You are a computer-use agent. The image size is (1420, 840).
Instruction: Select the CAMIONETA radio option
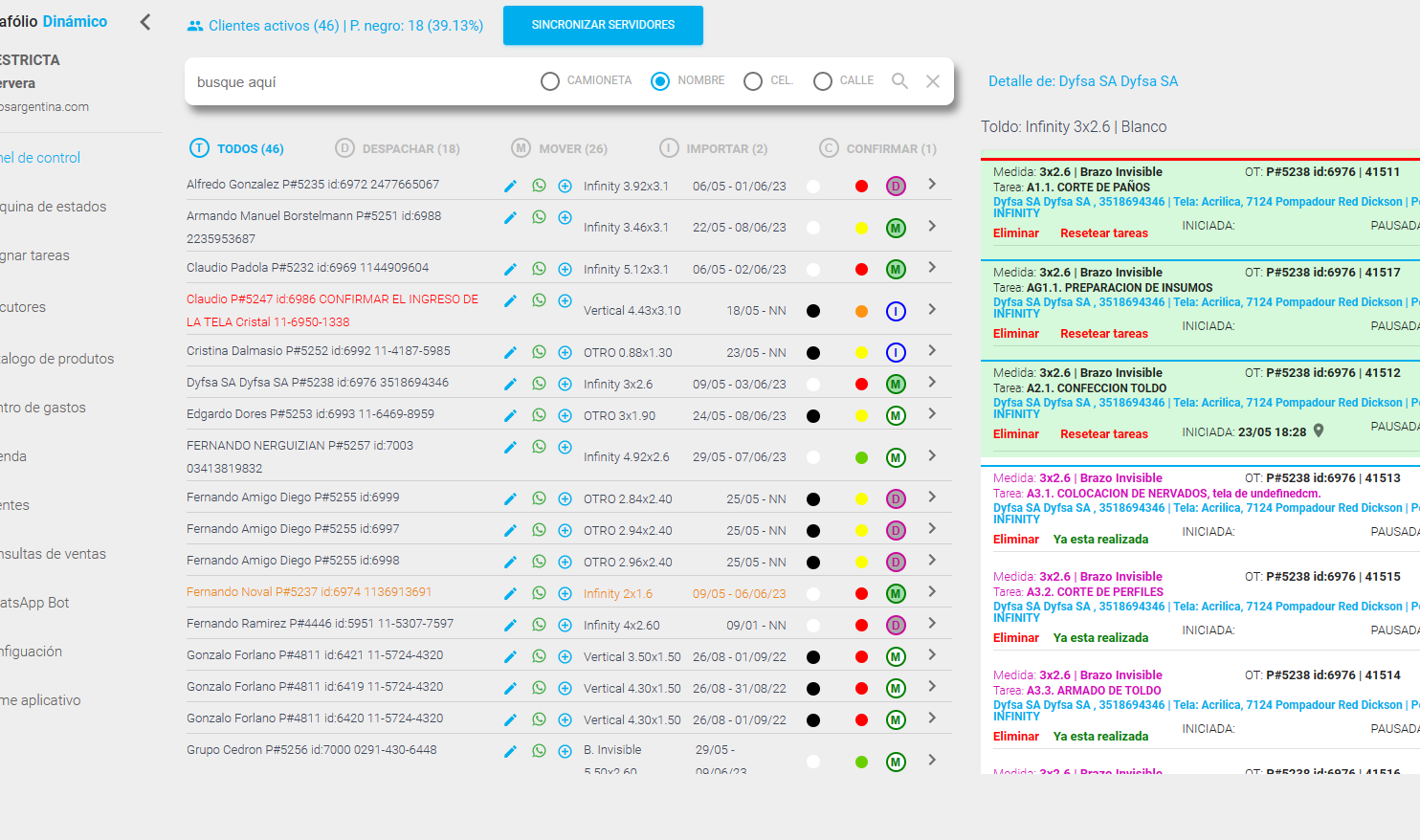[x=550, y=81]
